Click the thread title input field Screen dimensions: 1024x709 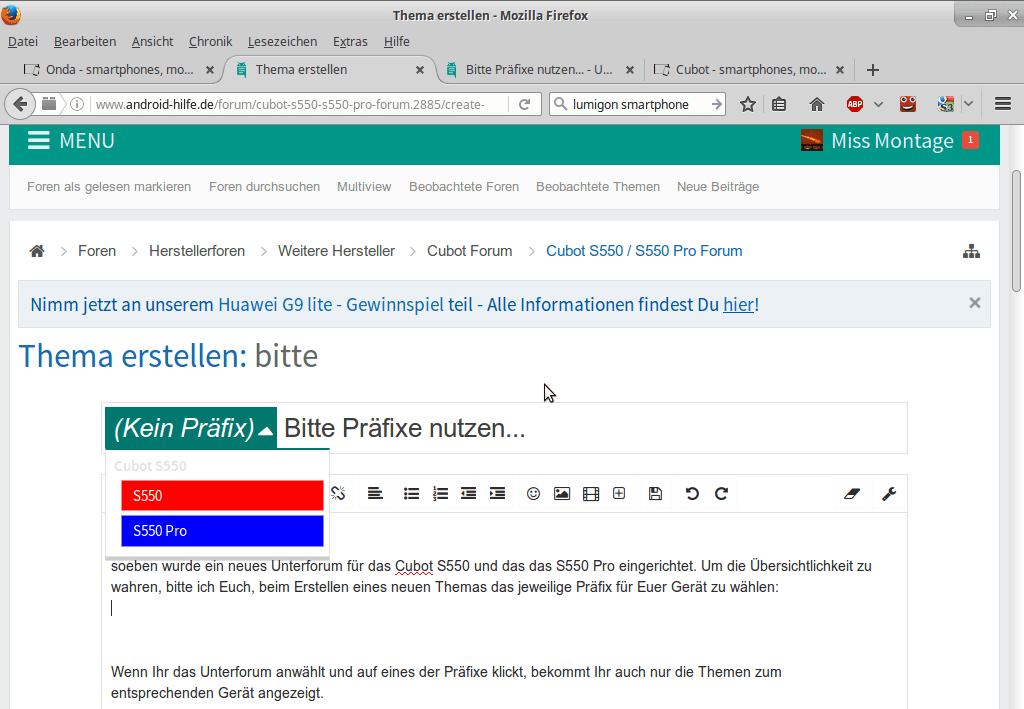[590, 429]
